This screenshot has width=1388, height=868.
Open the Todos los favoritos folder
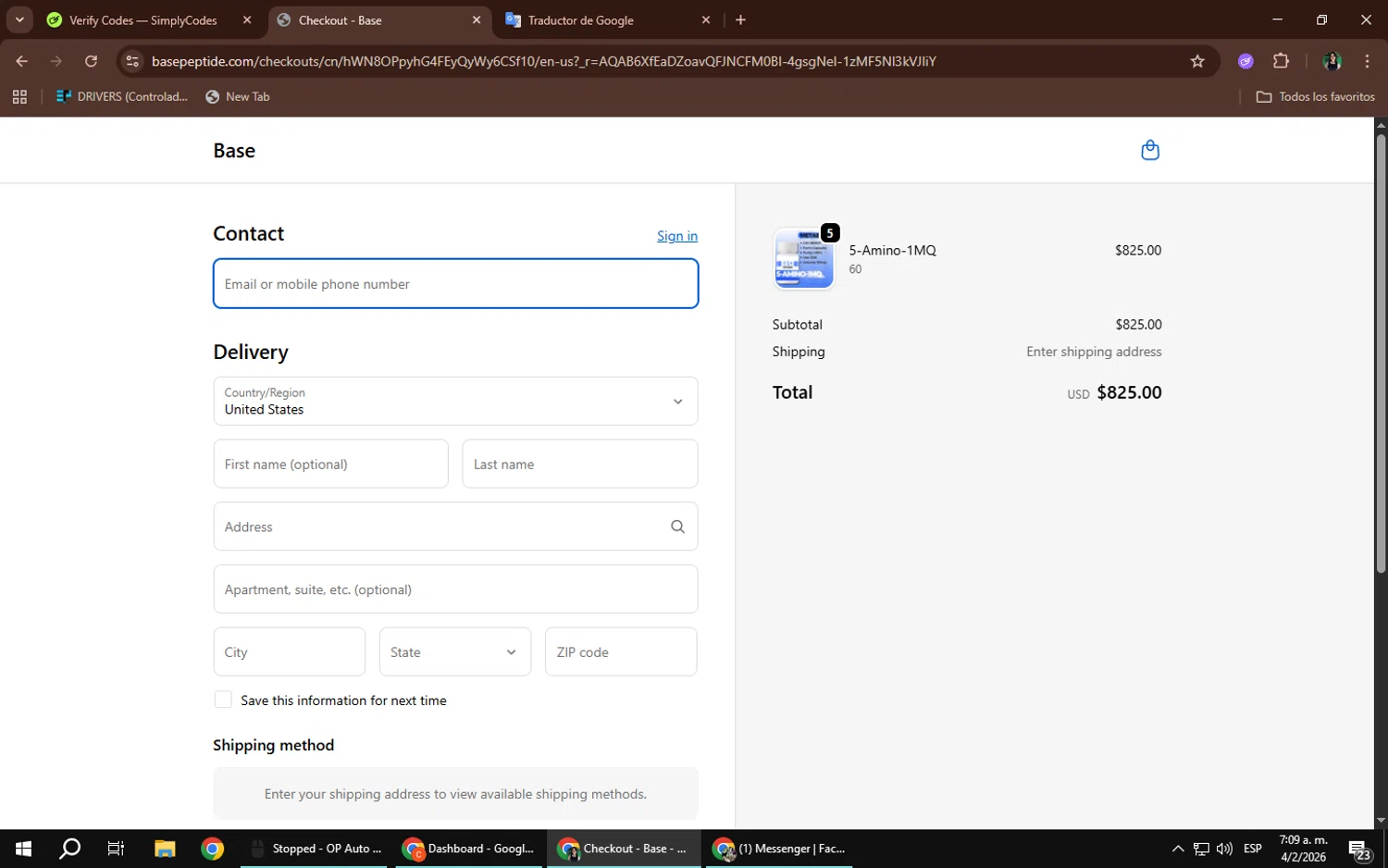pos(1315,96)
